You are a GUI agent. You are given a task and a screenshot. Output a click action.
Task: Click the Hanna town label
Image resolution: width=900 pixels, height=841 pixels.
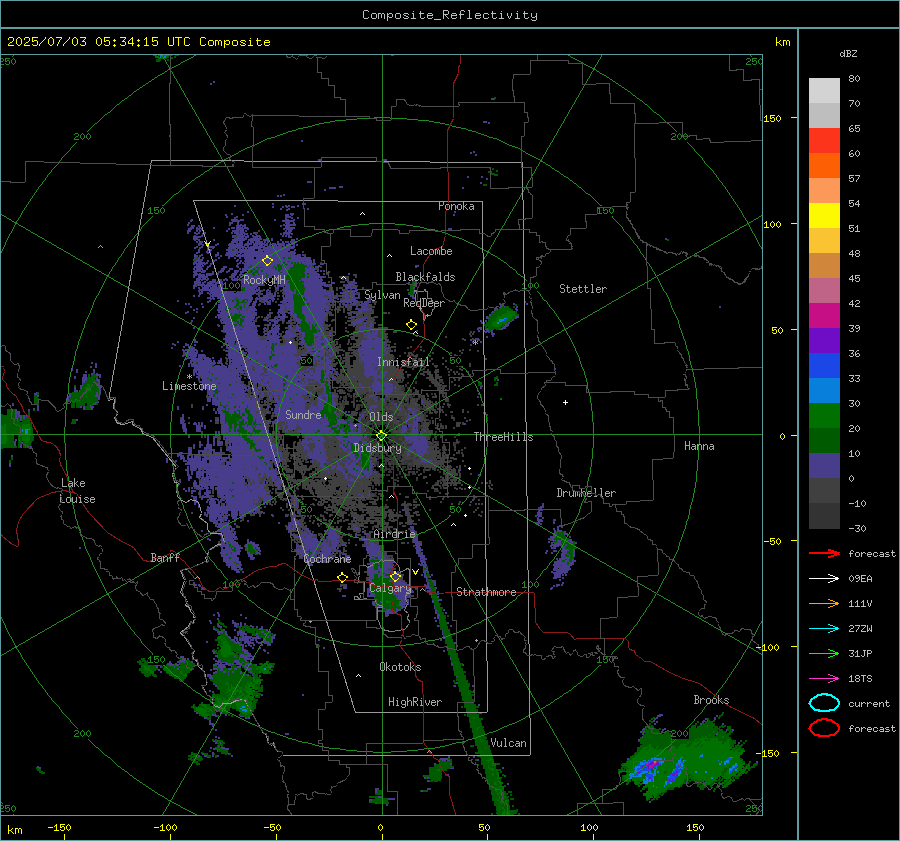pyautogui.click(x=699, y=445)
